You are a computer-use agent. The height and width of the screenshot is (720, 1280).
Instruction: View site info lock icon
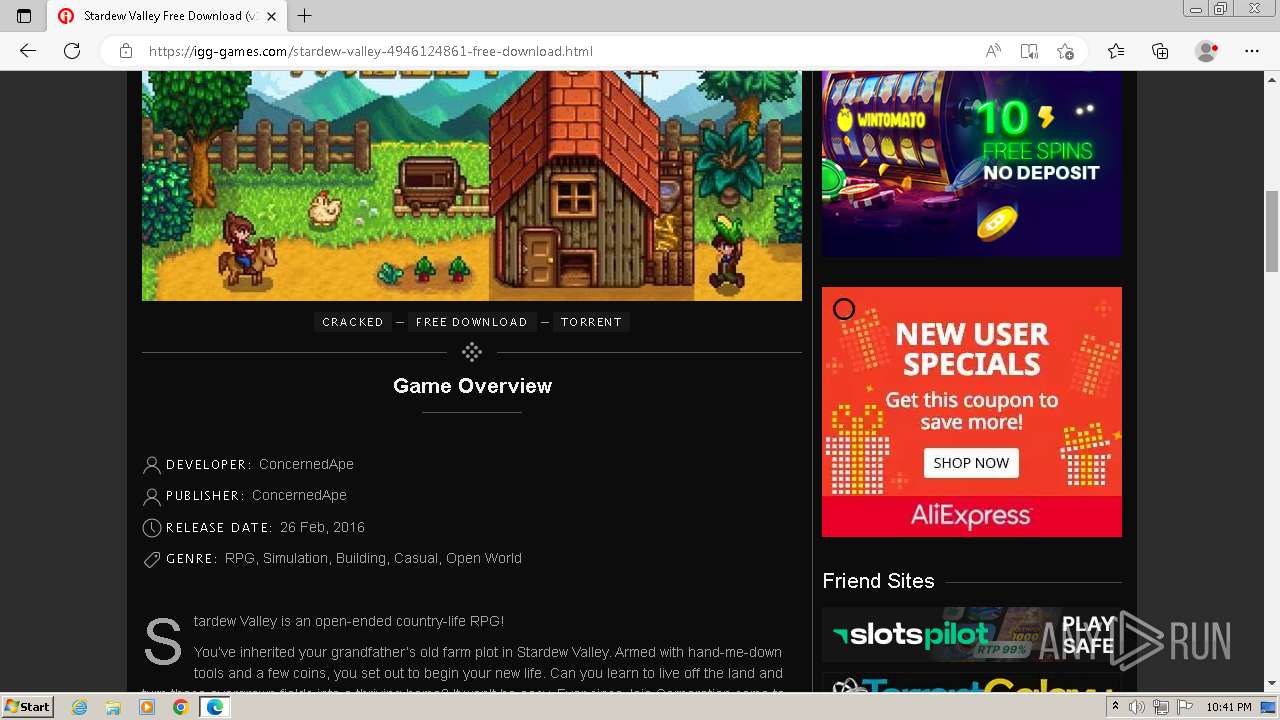coord(126,51)
